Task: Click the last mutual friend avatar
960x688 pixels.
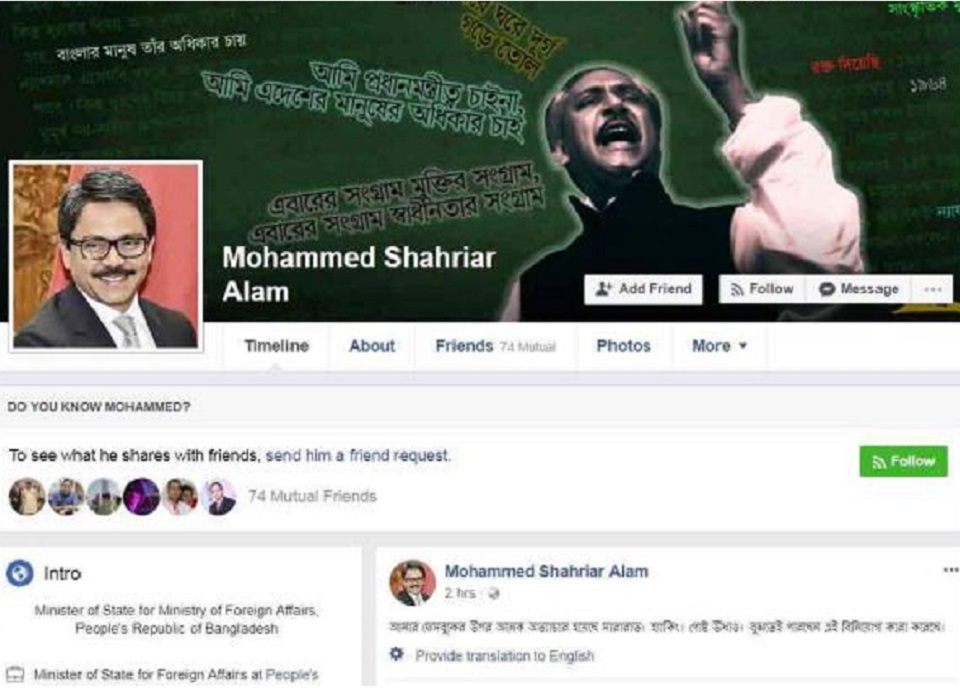Action: [218, 496]
